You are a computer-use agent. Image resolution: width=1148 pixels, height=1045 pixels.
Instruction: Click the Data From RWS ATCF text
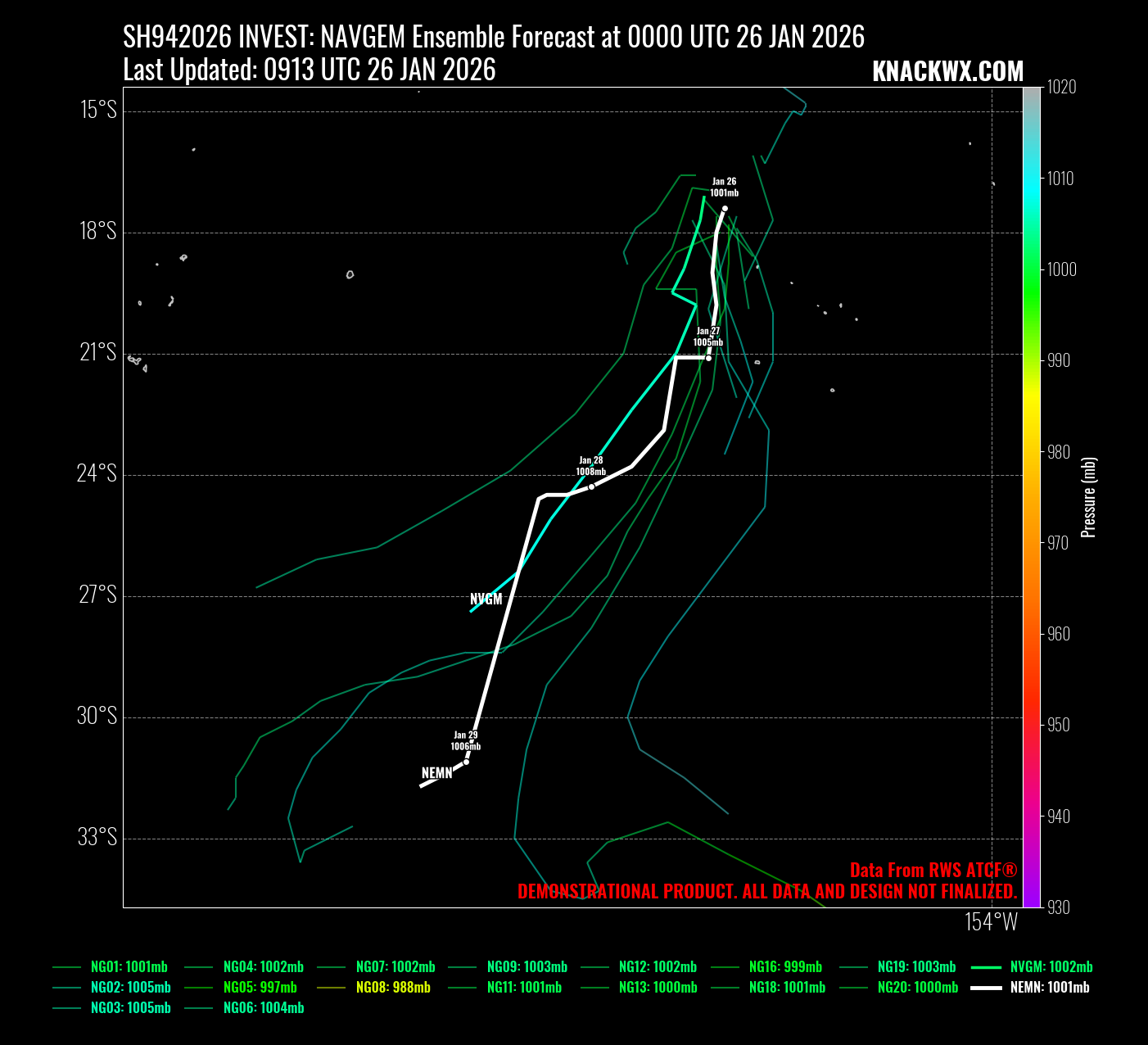[933, 871]
